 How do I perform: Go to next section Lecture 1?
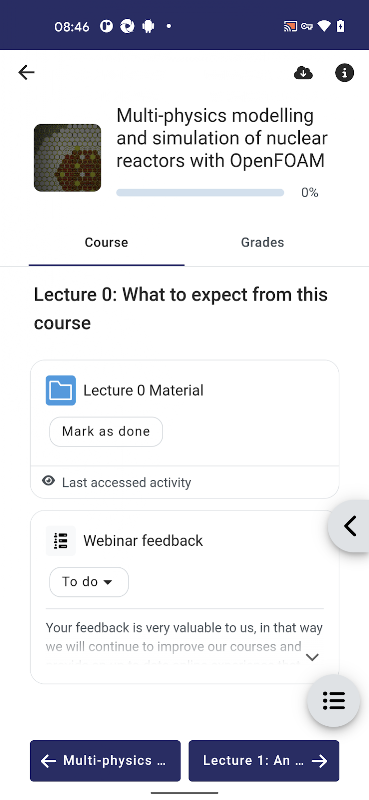tap(264, 761)
